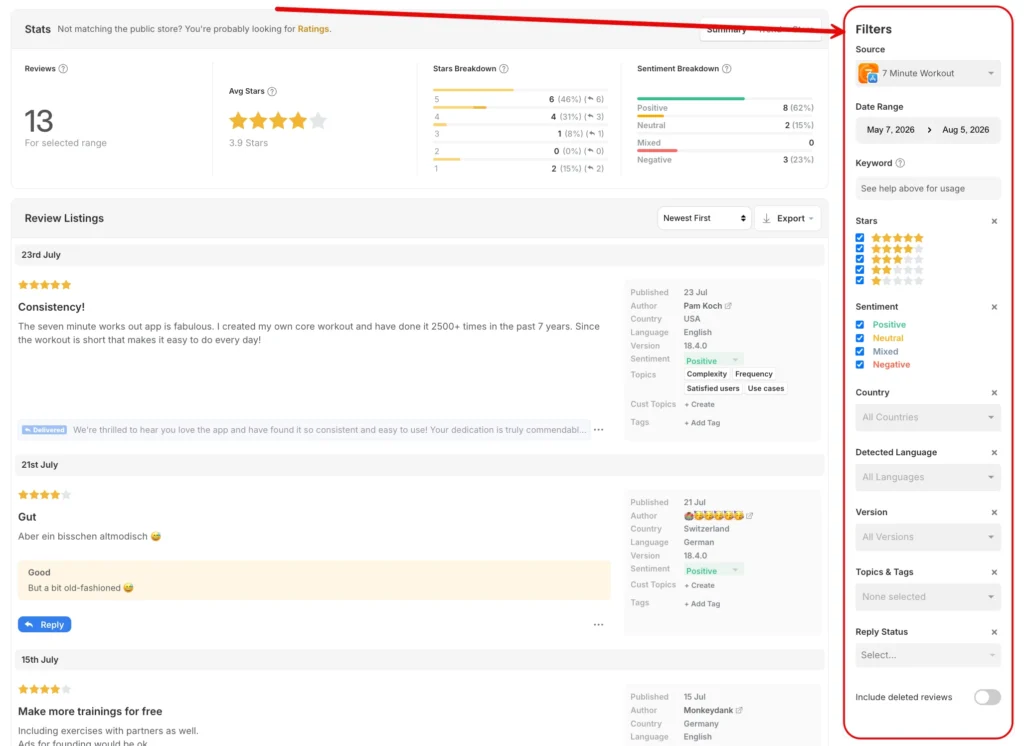Create custom topic for Gut review

[699, 585]
